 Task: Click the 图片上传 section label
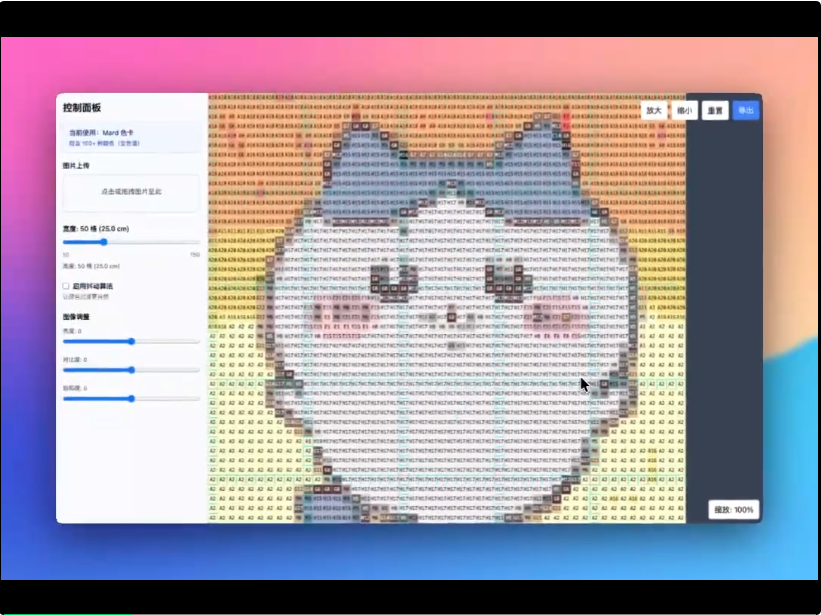[77, 165]
